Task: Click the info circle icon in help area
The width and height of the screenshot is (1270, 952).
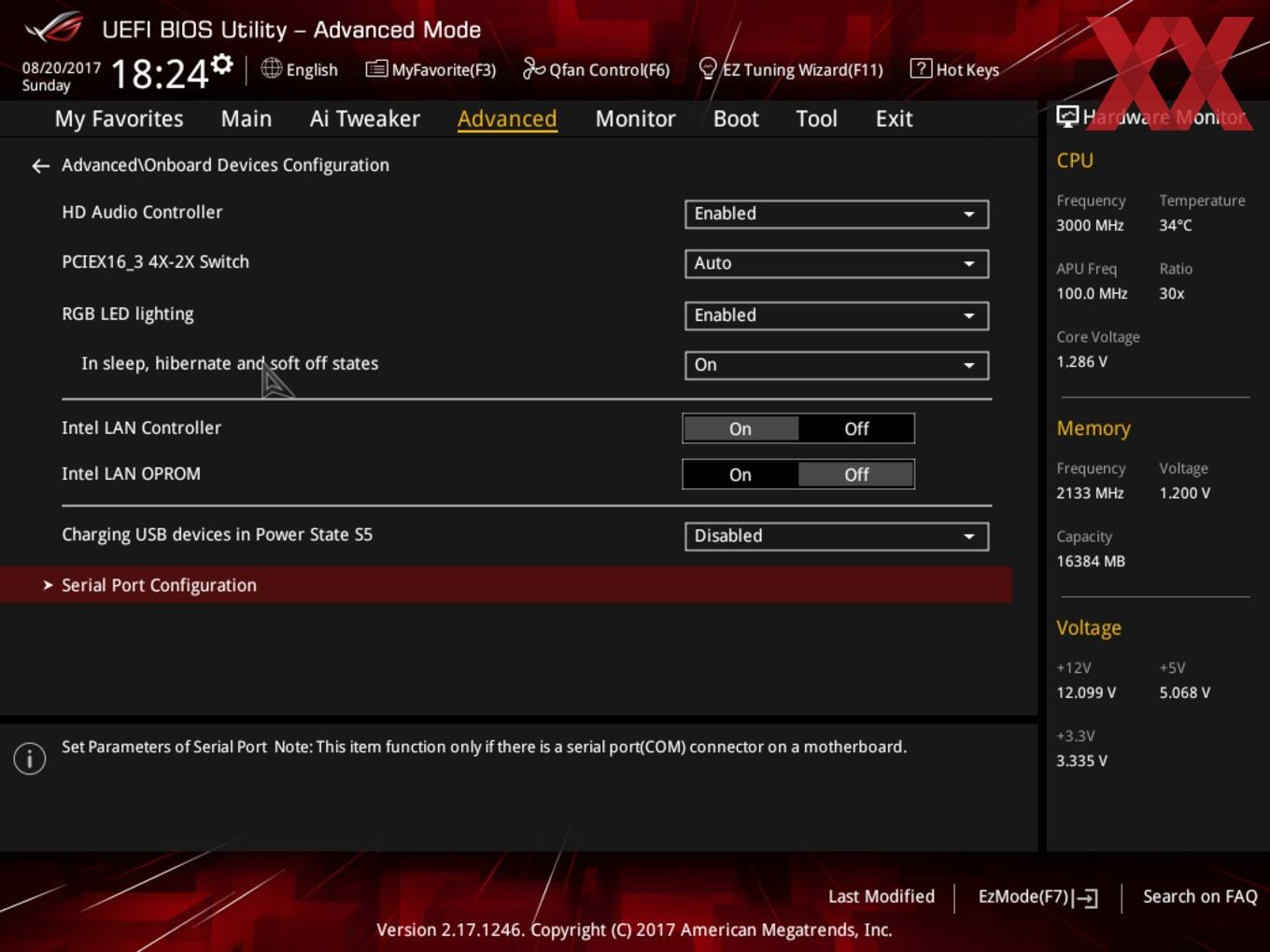Action: pos(30,758)
